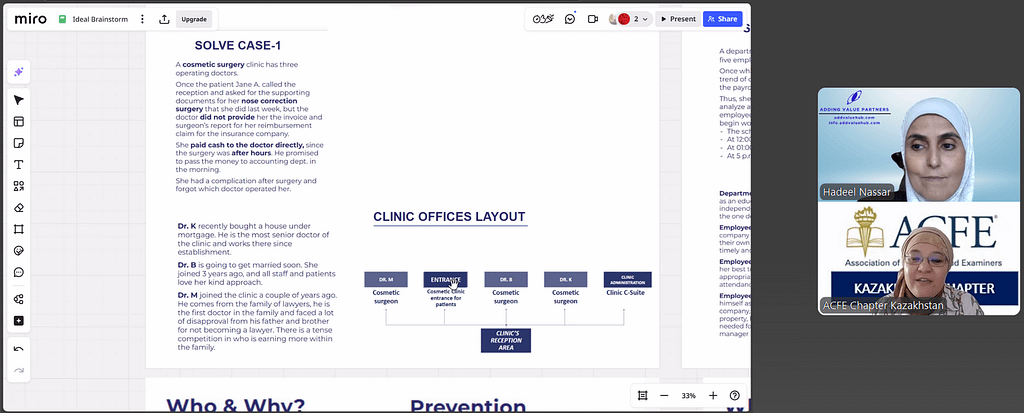
Task: Open the templates tool in sidebar
Action: pos(19,122)
